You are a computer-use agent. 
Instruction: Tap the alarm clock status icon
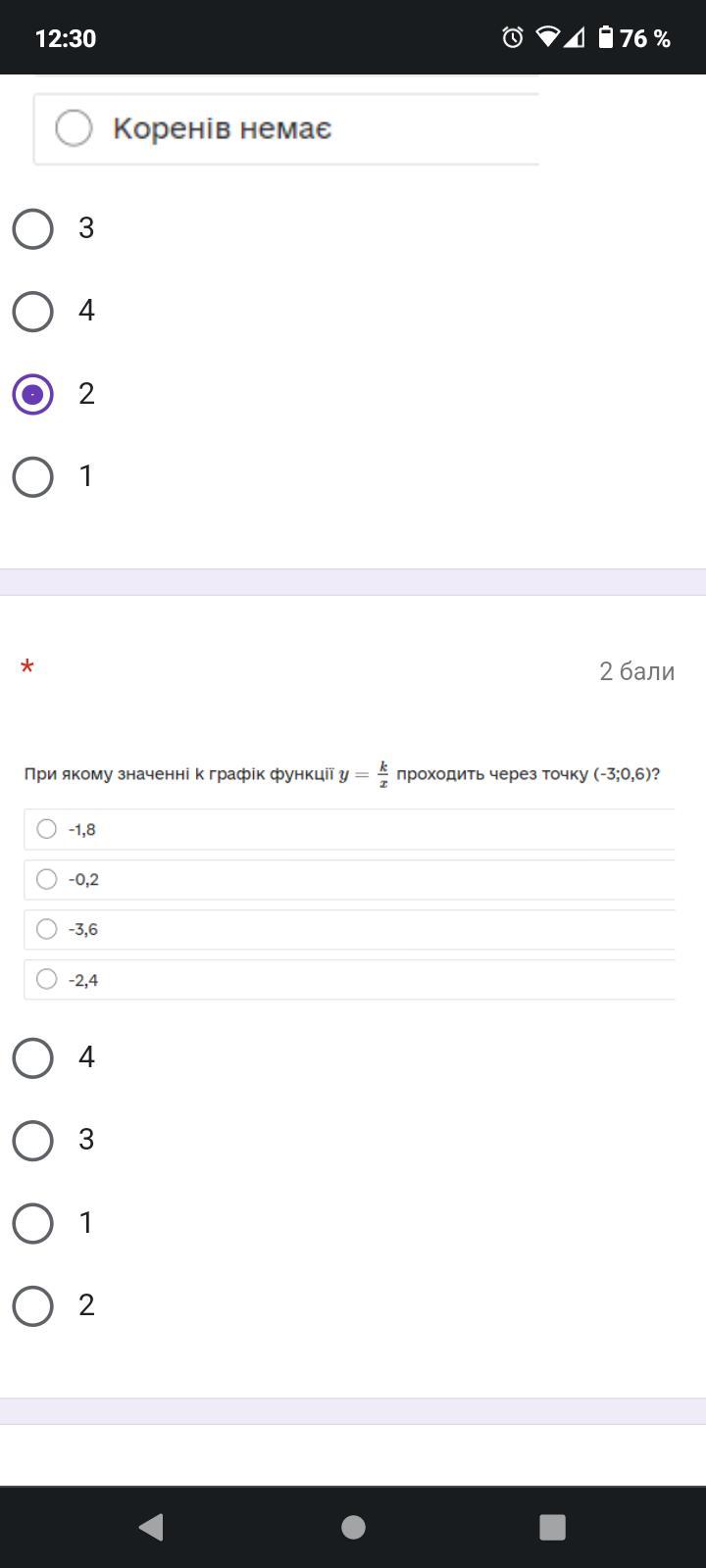coord(513,38)
